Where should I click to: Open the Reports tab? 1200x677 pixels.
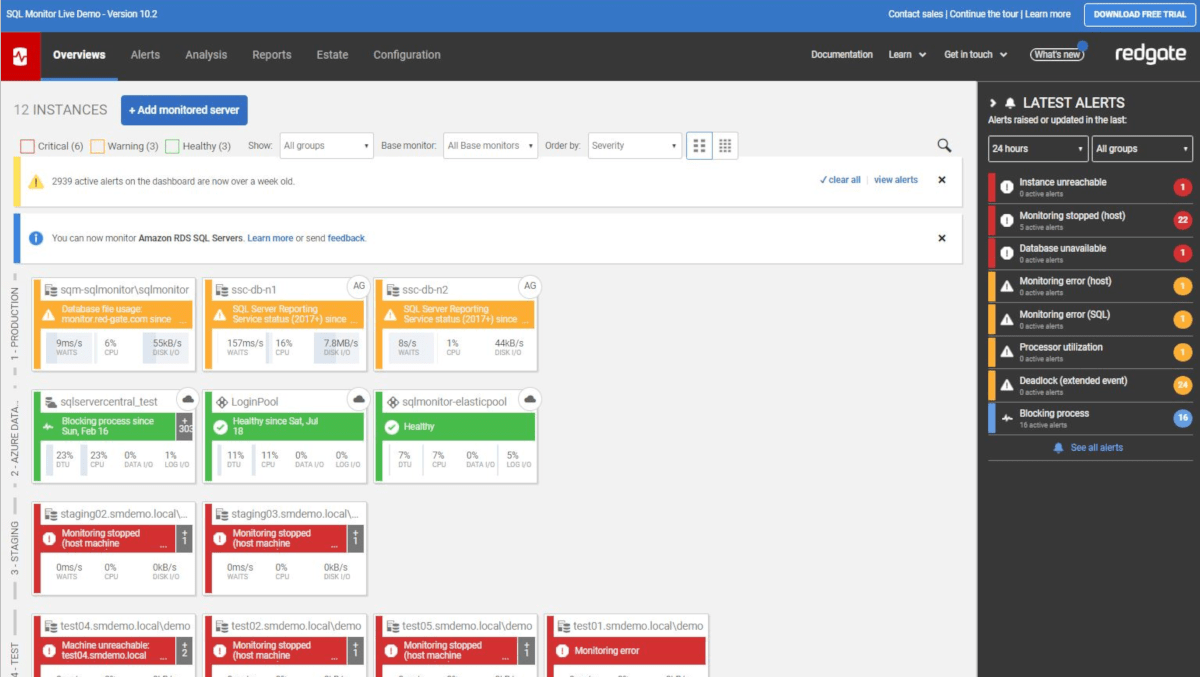pos(272,55)
